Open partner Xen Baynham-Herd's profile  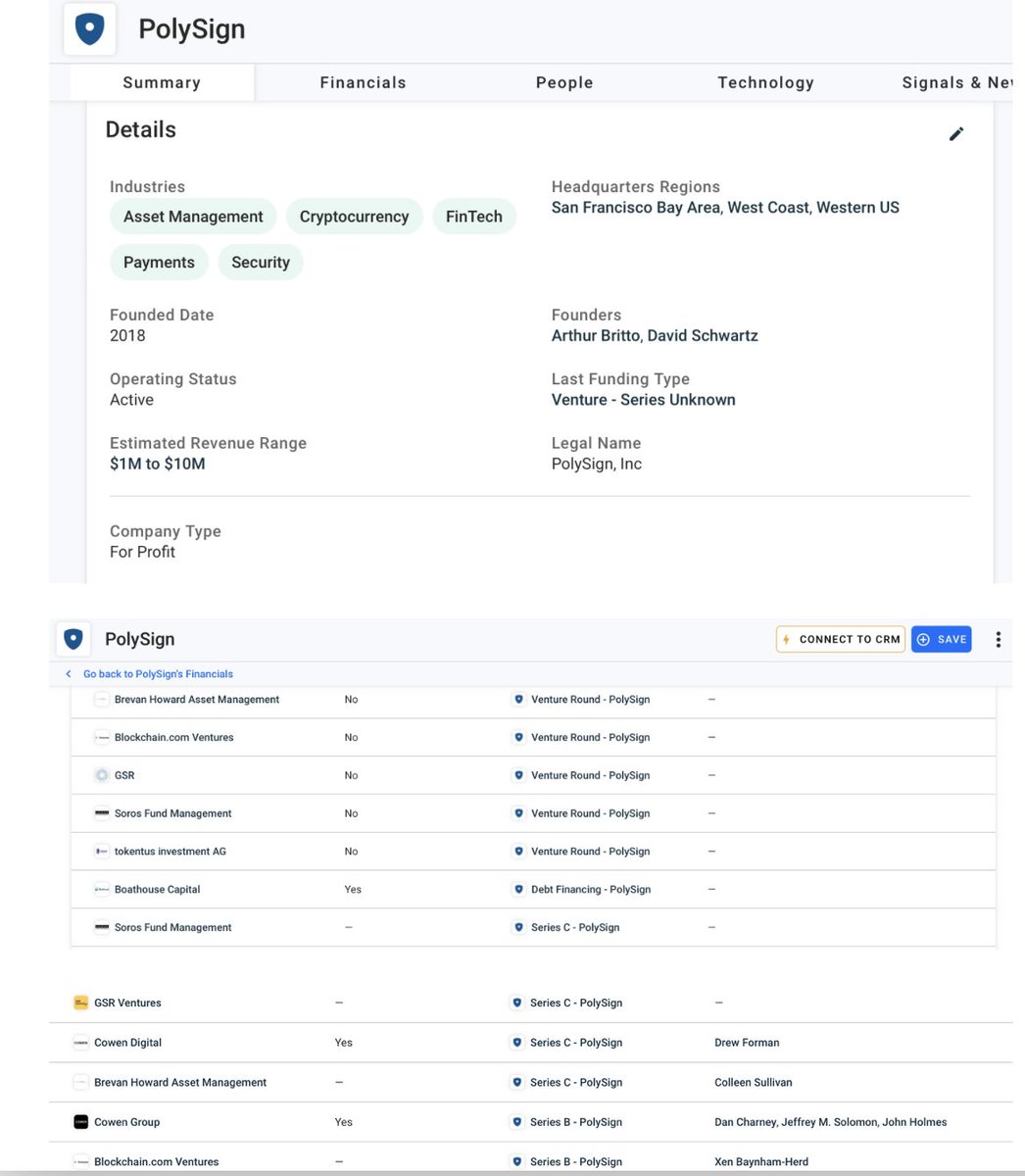(x=761, y=1162)
